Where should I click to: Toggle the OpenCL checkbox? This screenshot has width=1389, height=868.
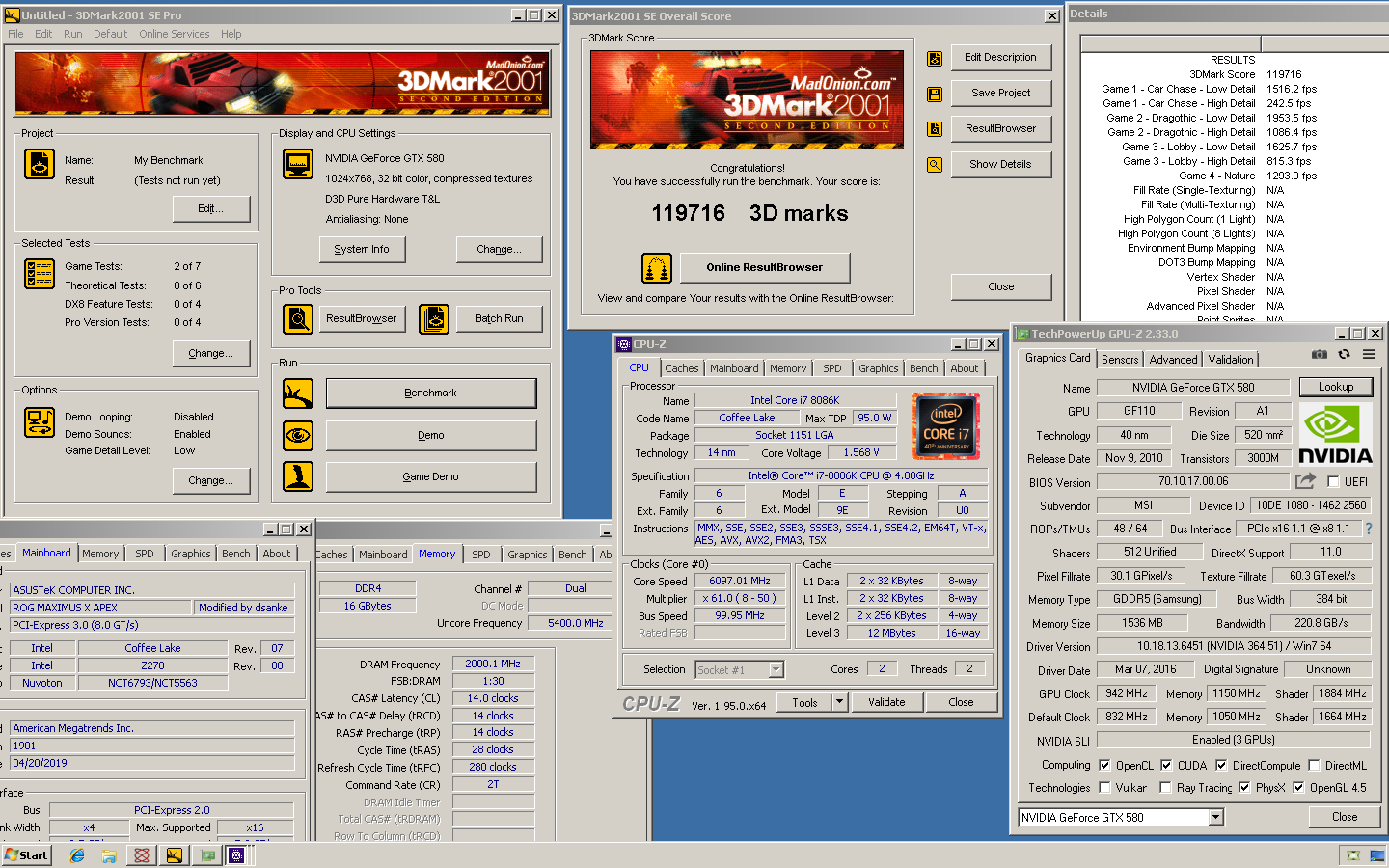point(1104,765)
